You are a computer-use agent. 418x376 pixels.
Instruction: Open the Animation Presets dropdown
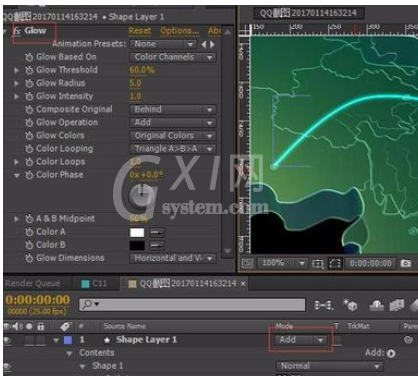(163, 44)
